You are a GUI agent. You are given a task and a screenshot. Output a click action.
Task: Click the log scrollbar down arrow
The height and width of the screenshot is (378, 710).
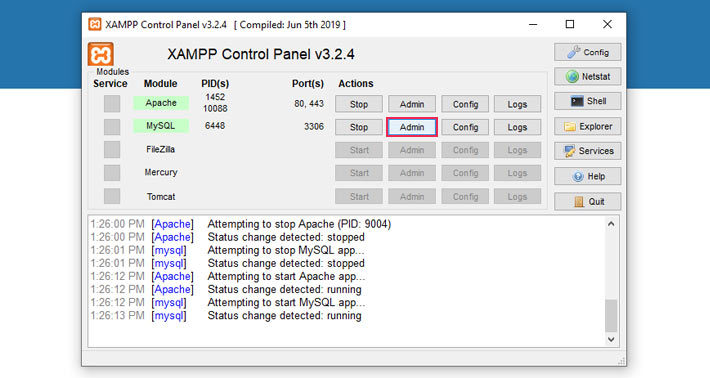point(611,339)
